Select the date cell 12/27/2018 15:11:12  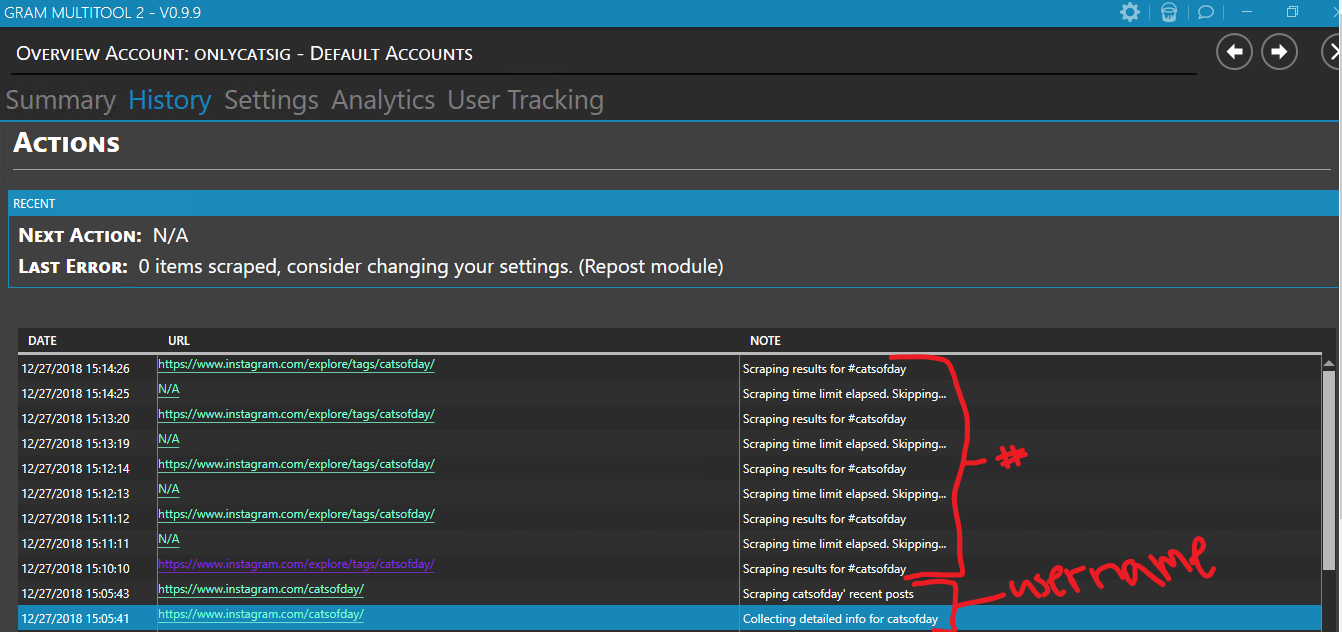tap(76, 519)
